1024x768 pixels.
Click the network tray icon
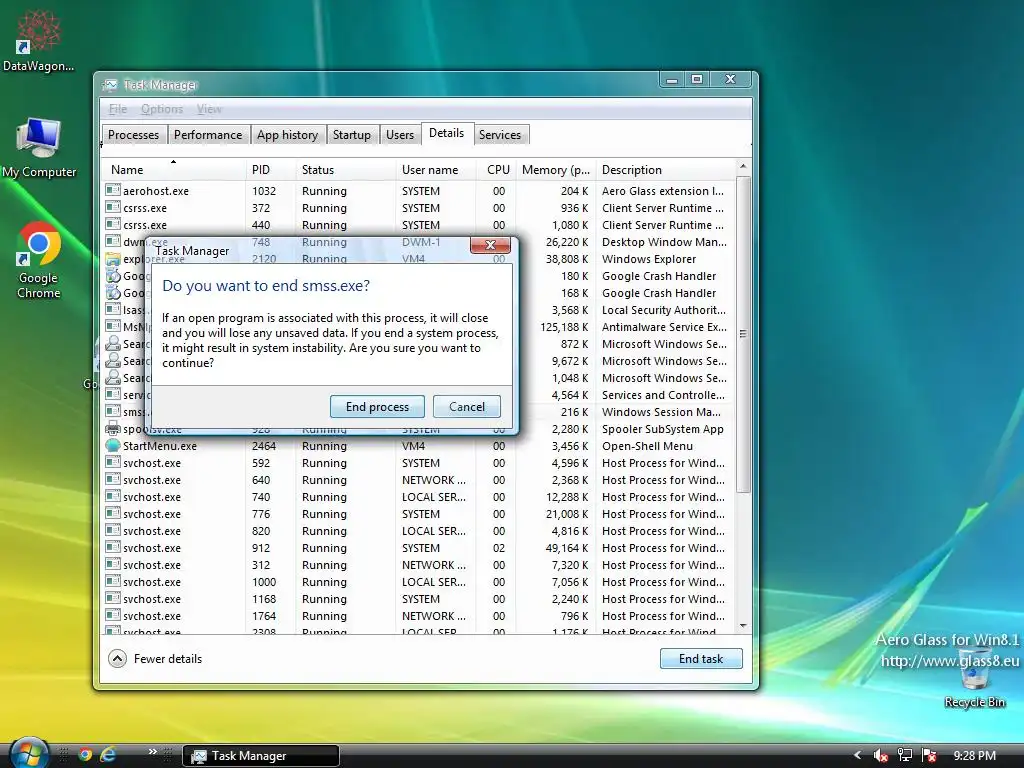point(904,756)
